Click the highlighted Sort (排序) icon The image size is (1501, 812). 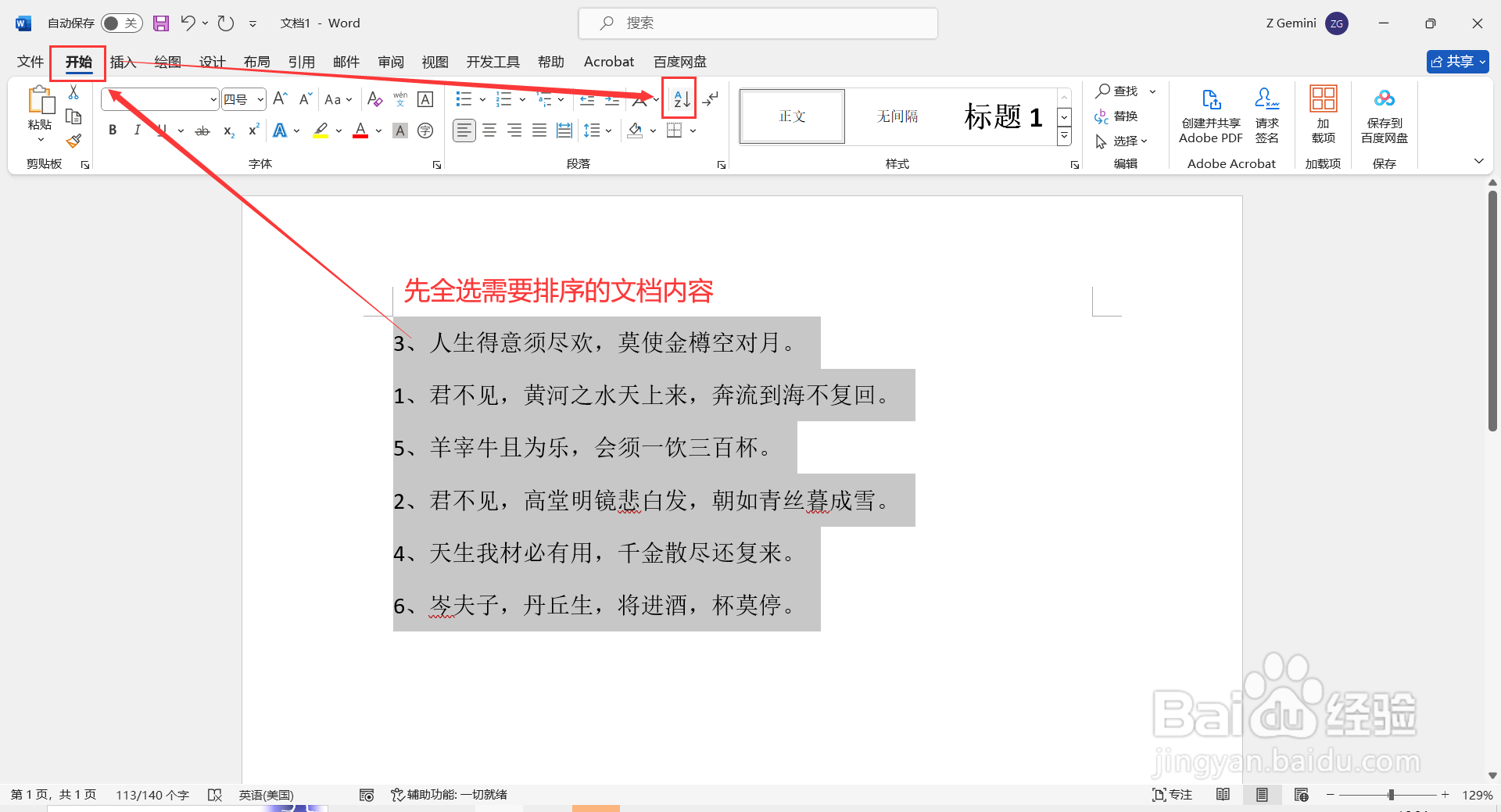tap(678, 98)
